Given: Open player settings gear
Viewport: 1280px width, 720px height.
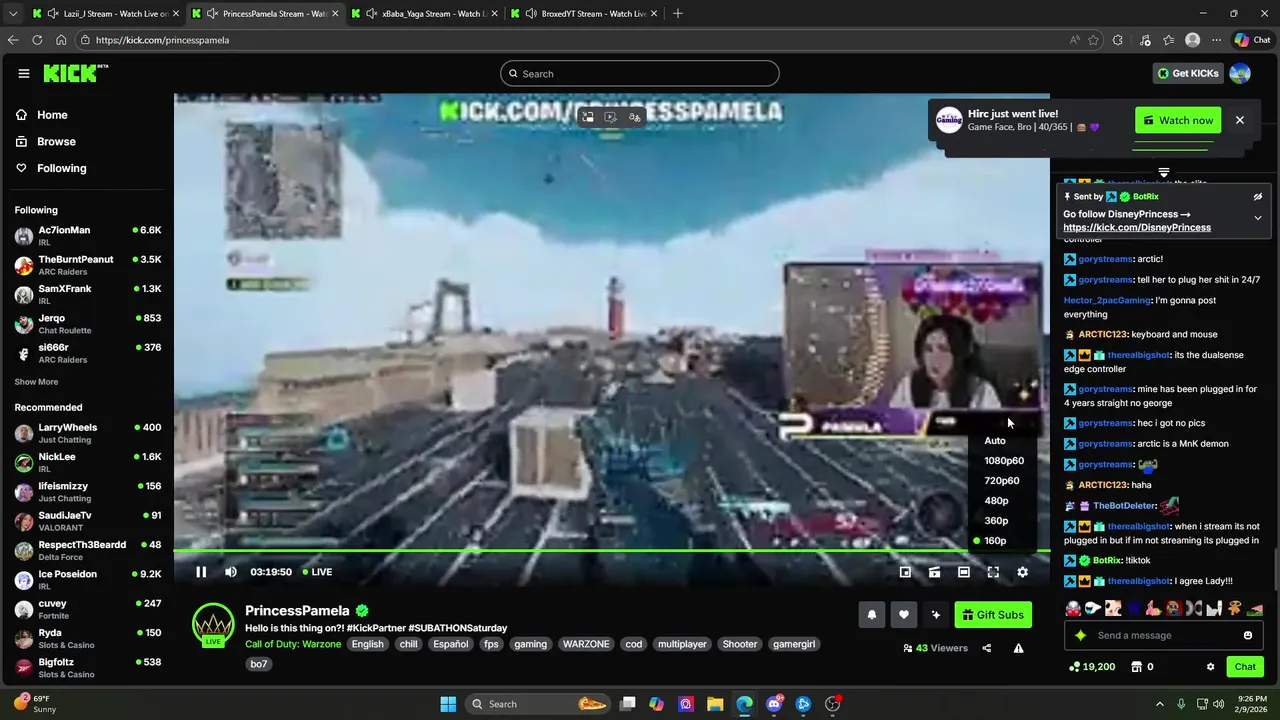Looking at the screenshot, I should point(1022,572).
